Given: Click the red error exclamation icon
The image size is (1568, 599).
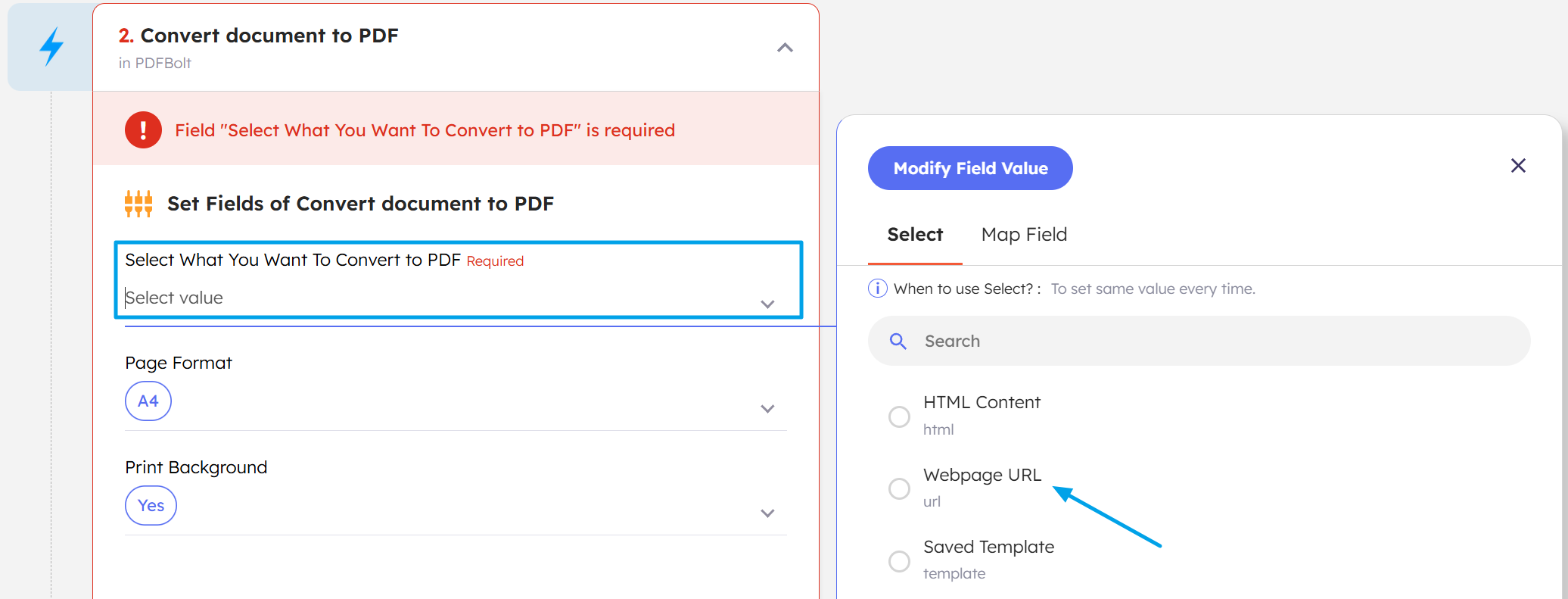Looking at the screenshot, I should tap(143, 129).
